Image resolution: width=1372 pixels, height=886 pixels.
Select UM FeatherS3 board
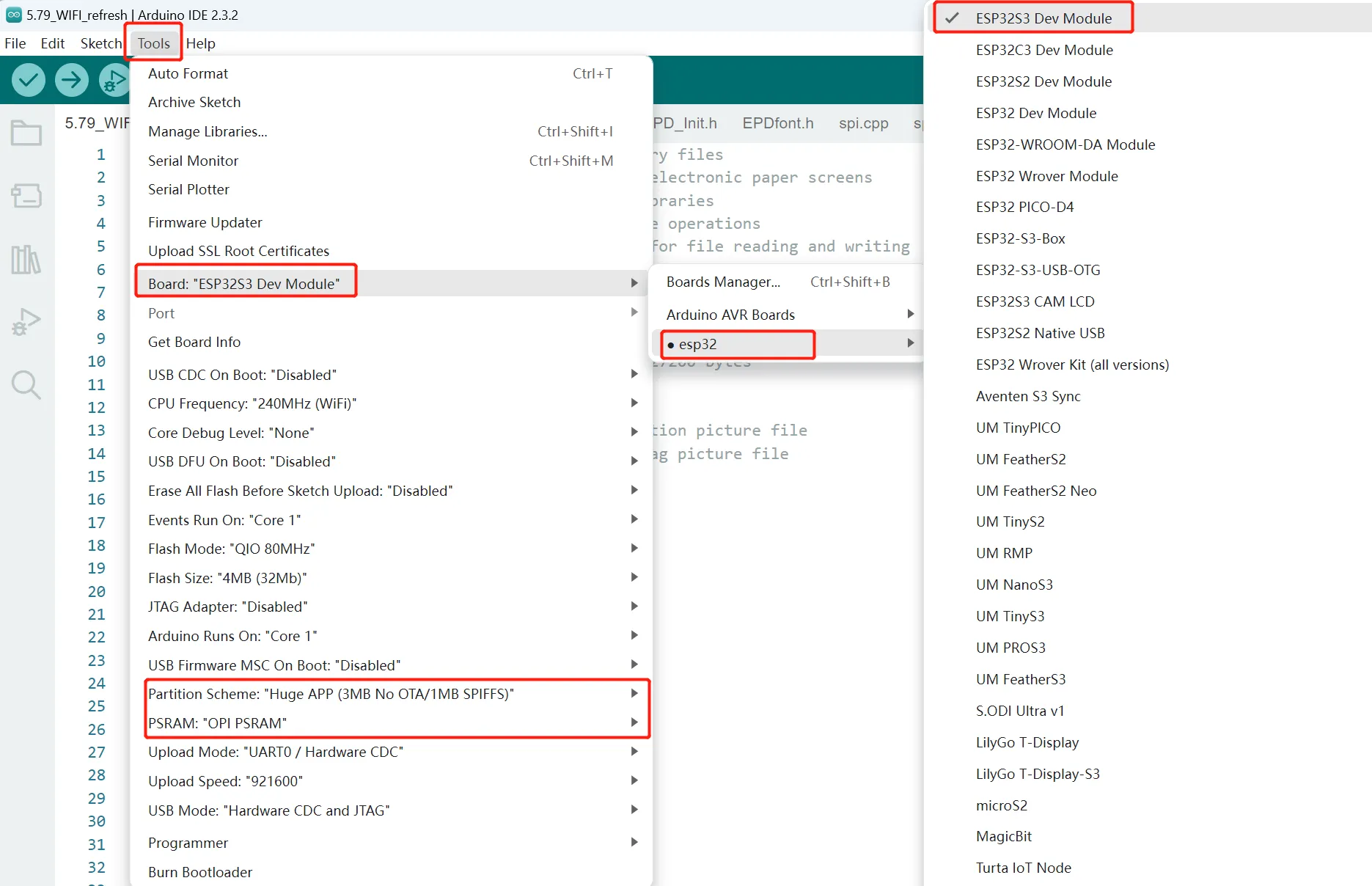(x=1148, y=679)
